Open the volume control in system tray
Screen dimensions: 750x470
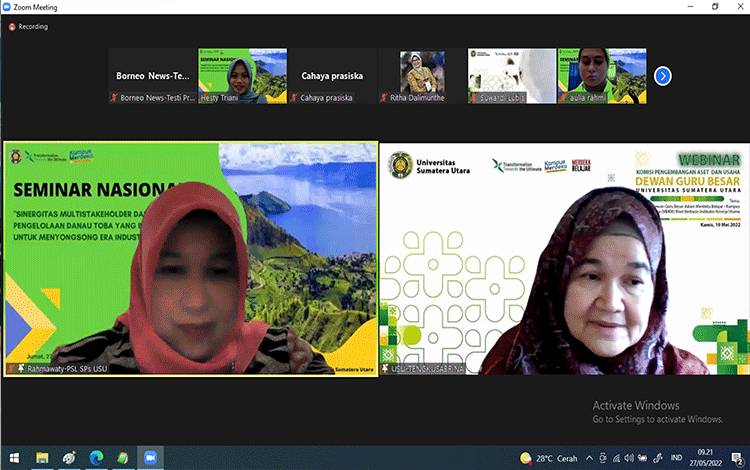(629, 458)
